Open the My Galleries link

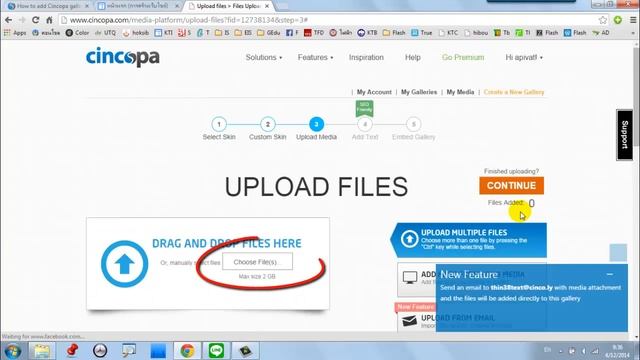tap(419, 92)
